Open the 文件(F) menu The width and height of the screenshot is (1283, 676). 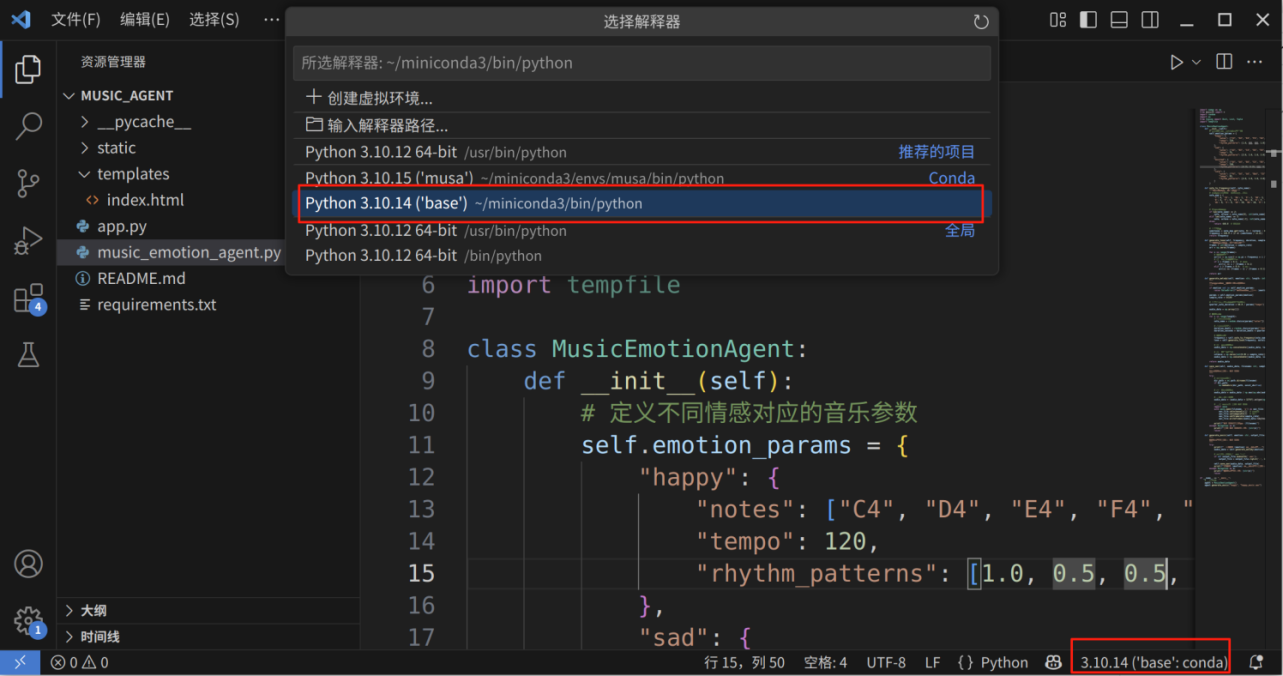coord(76,19)
